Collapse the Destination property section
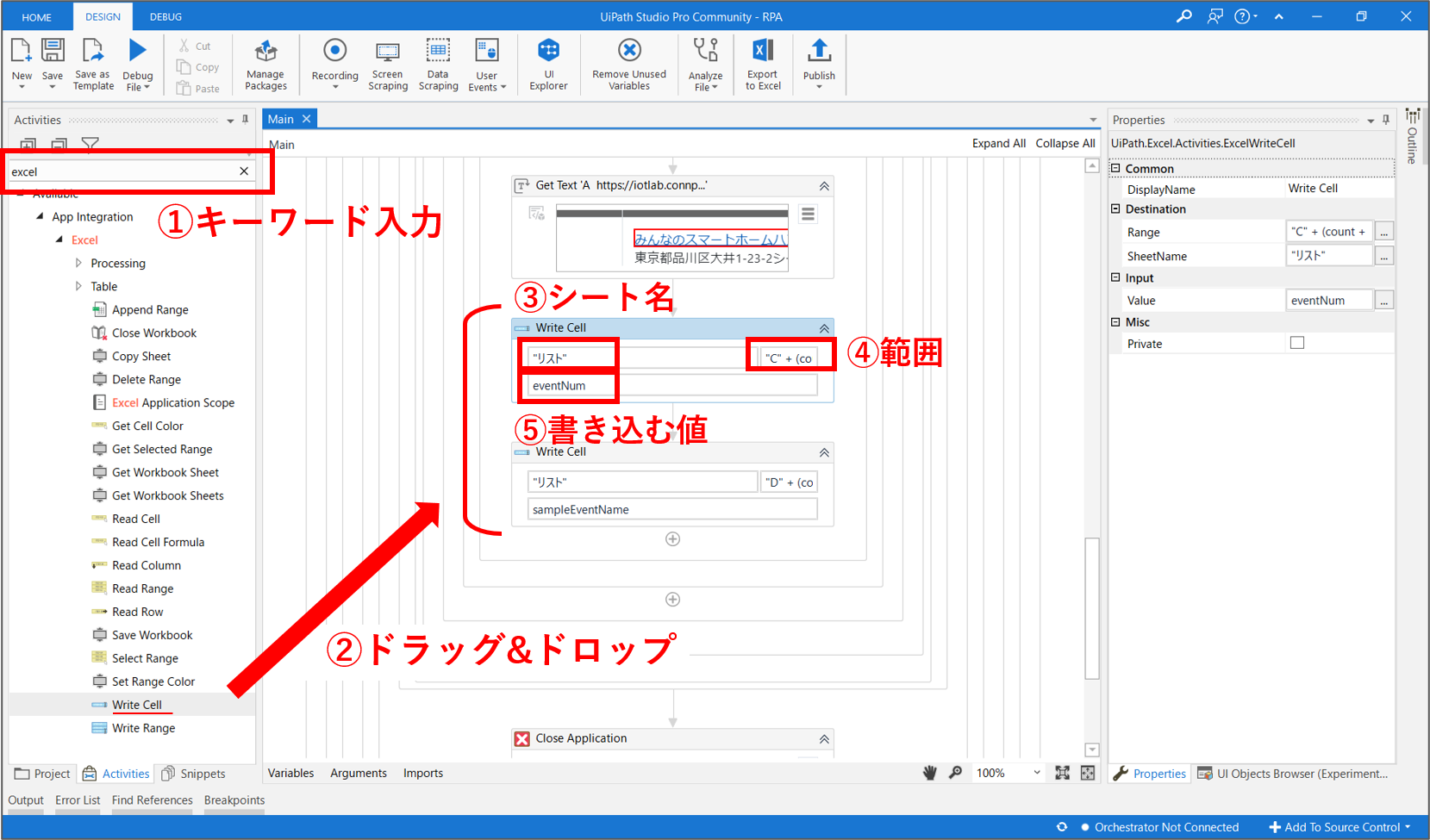The image size is (1430, 840). click(1115, 208)
